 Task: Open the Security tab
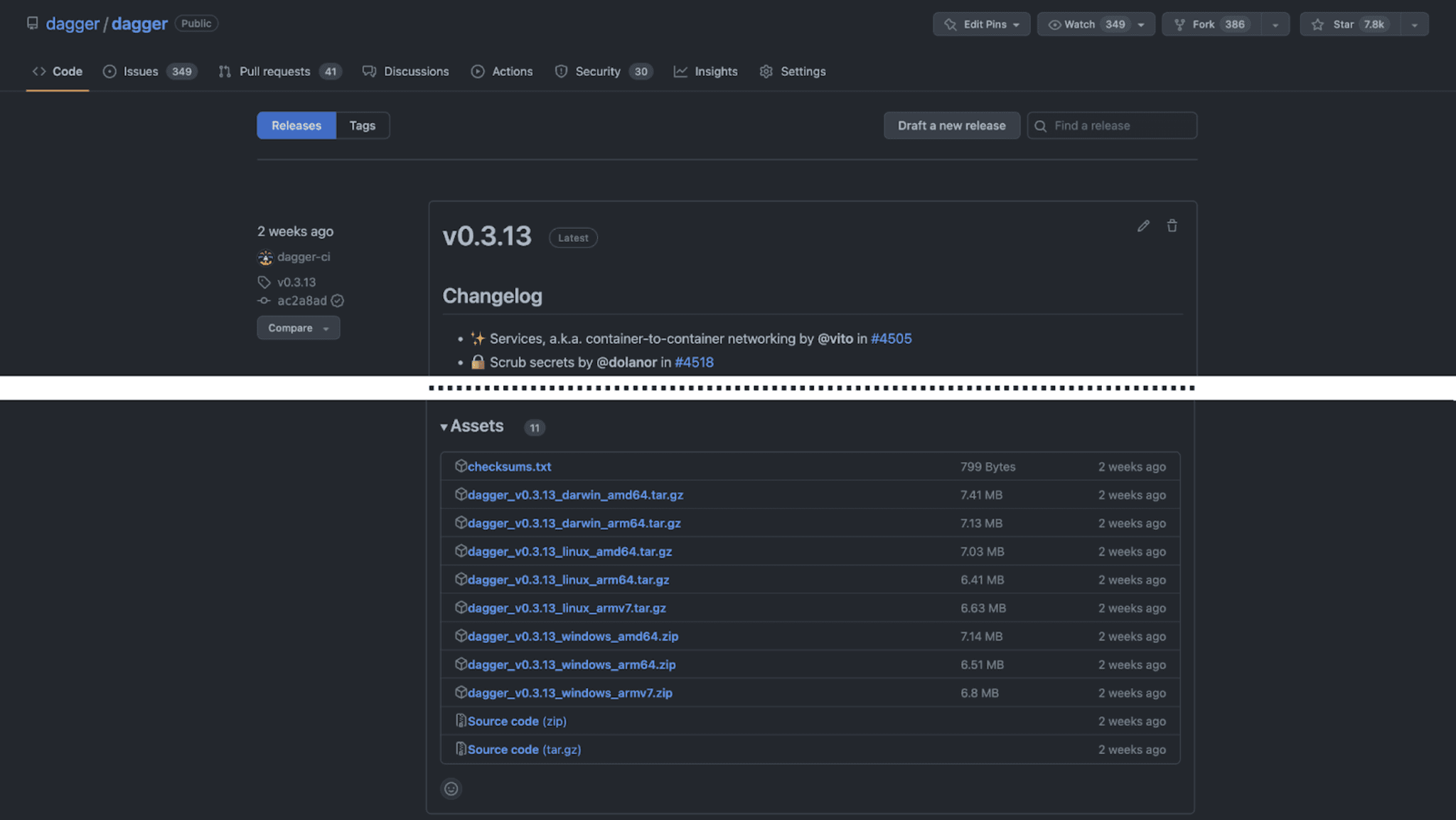pos(598,71)
